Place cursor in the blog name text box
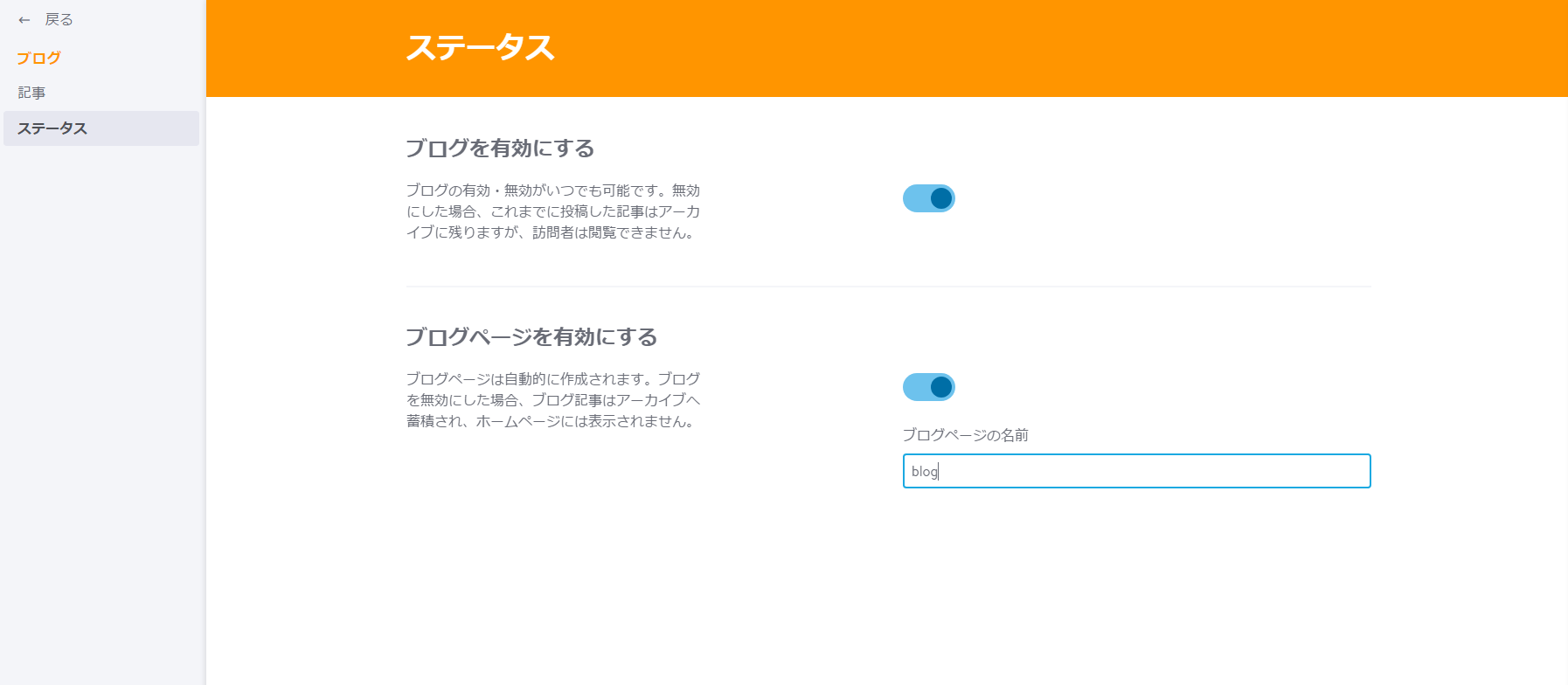 [x=1136, y=471]
